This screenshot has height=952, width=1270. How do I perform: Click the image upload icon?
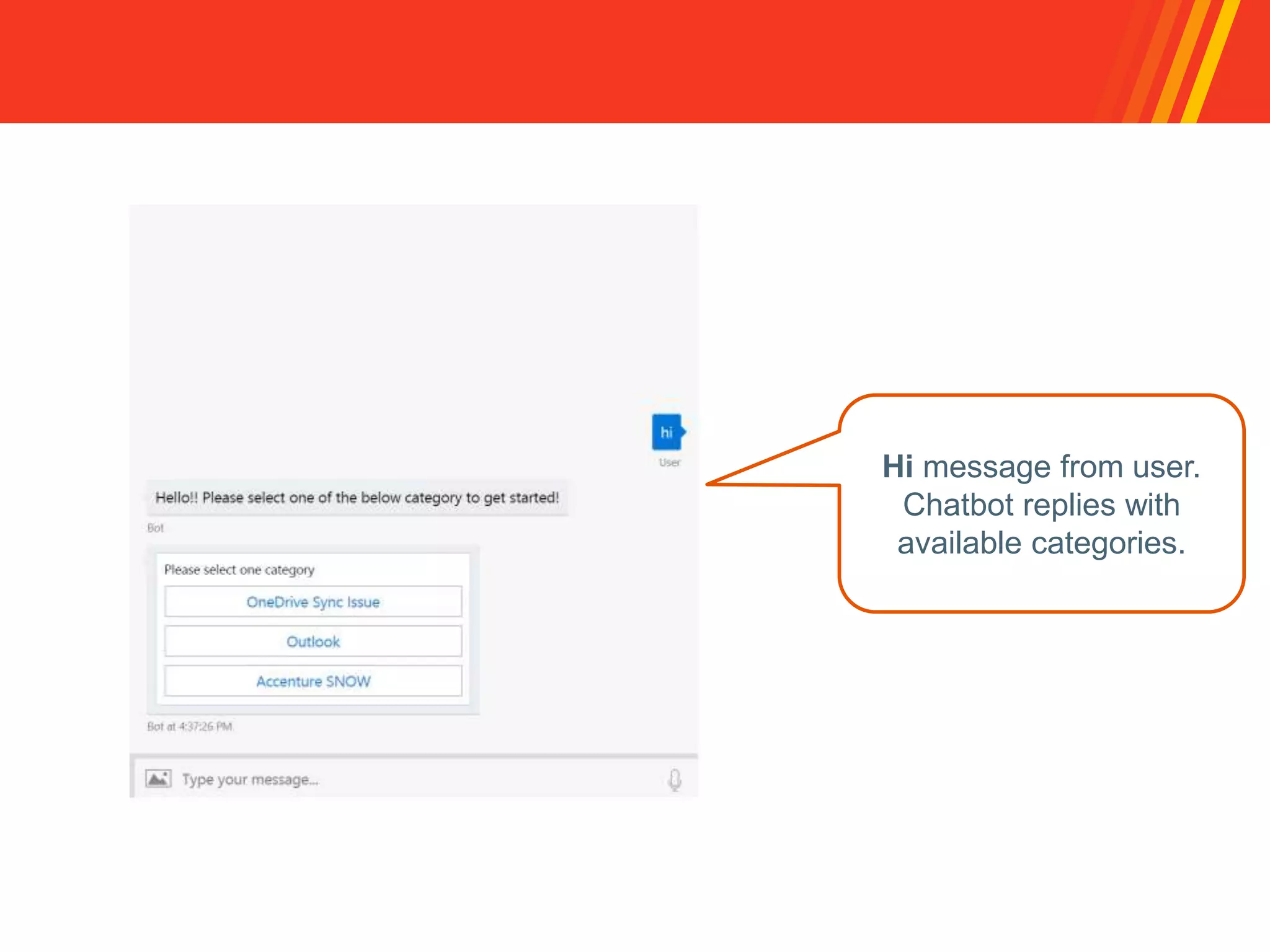tap(158, 778)
